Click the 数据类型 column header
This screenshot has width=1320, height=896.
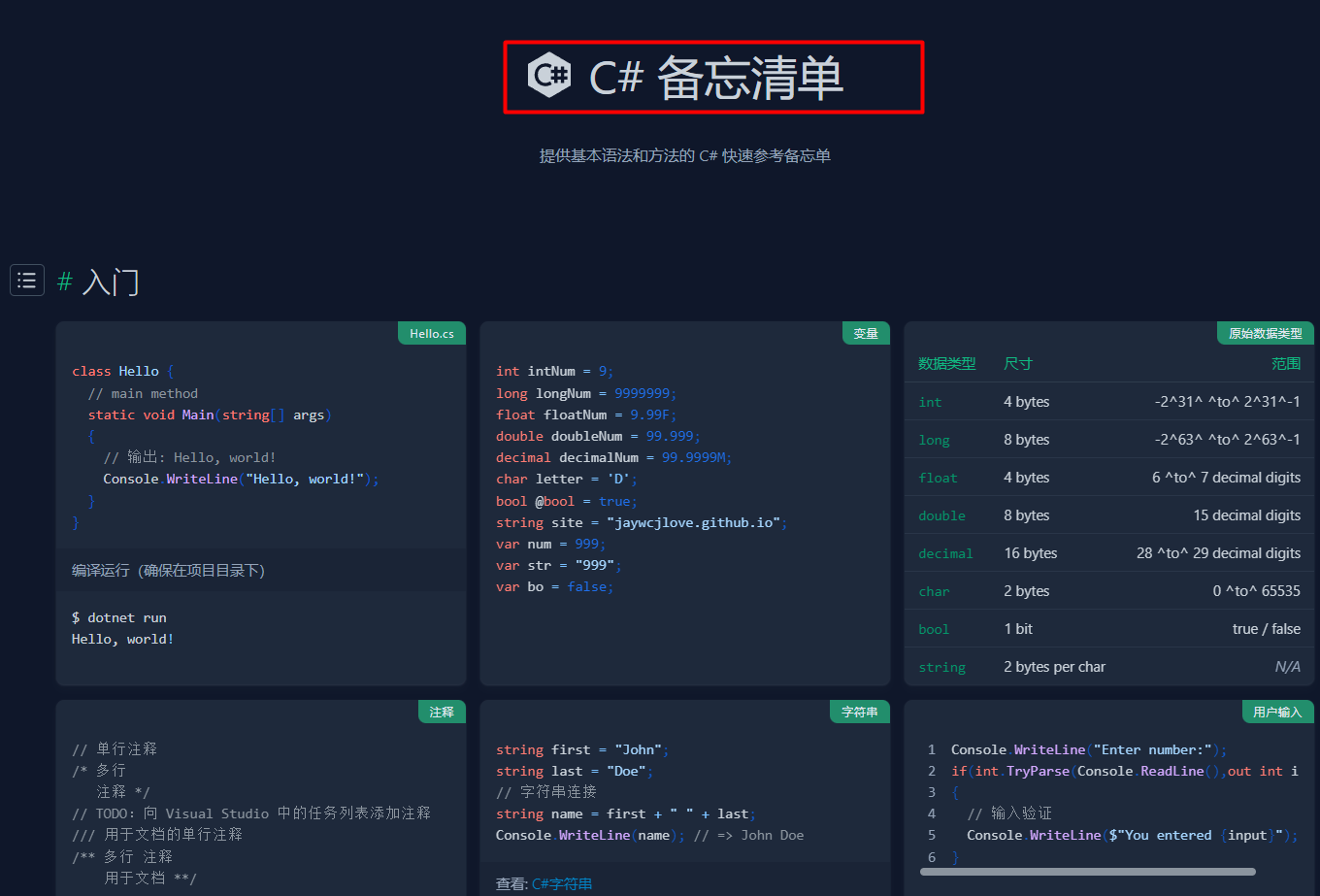coord(947,363)
